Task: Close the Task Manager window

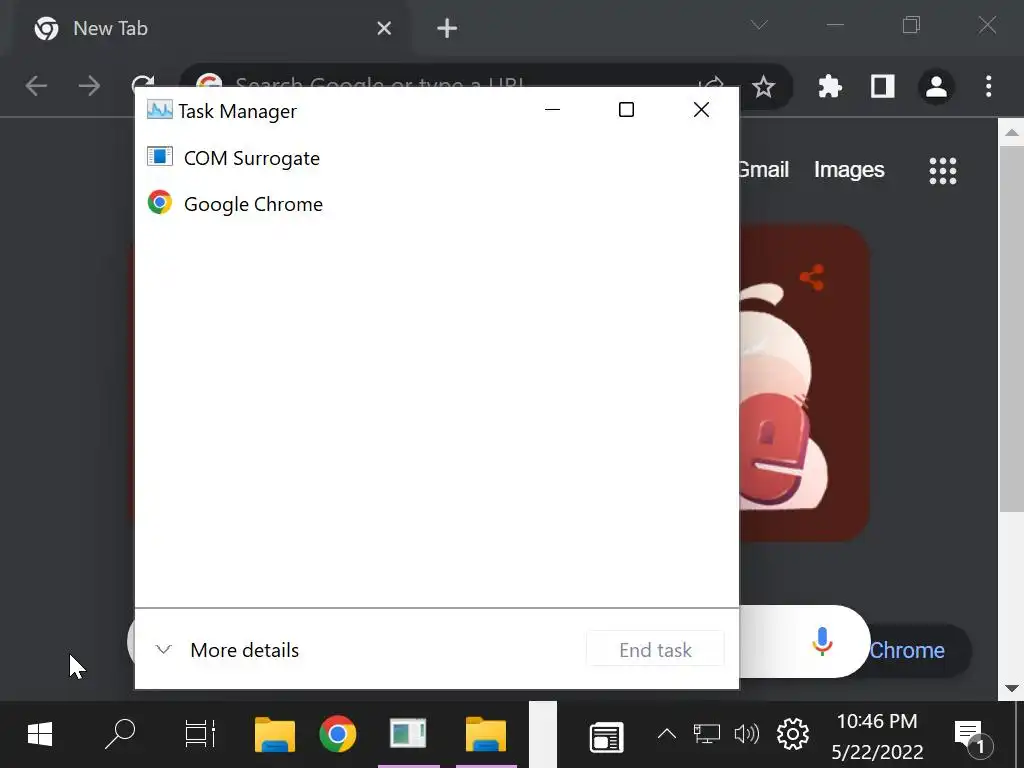Action: pos(701,110)
